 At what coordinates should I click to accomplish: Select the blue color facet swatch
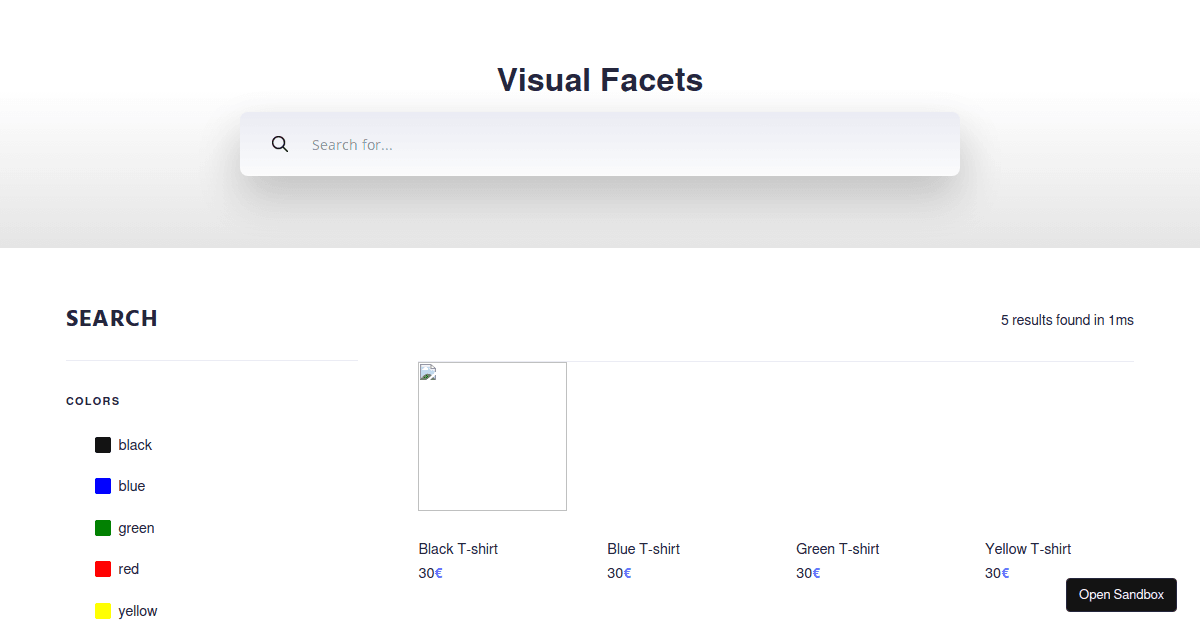pos(103,486)
